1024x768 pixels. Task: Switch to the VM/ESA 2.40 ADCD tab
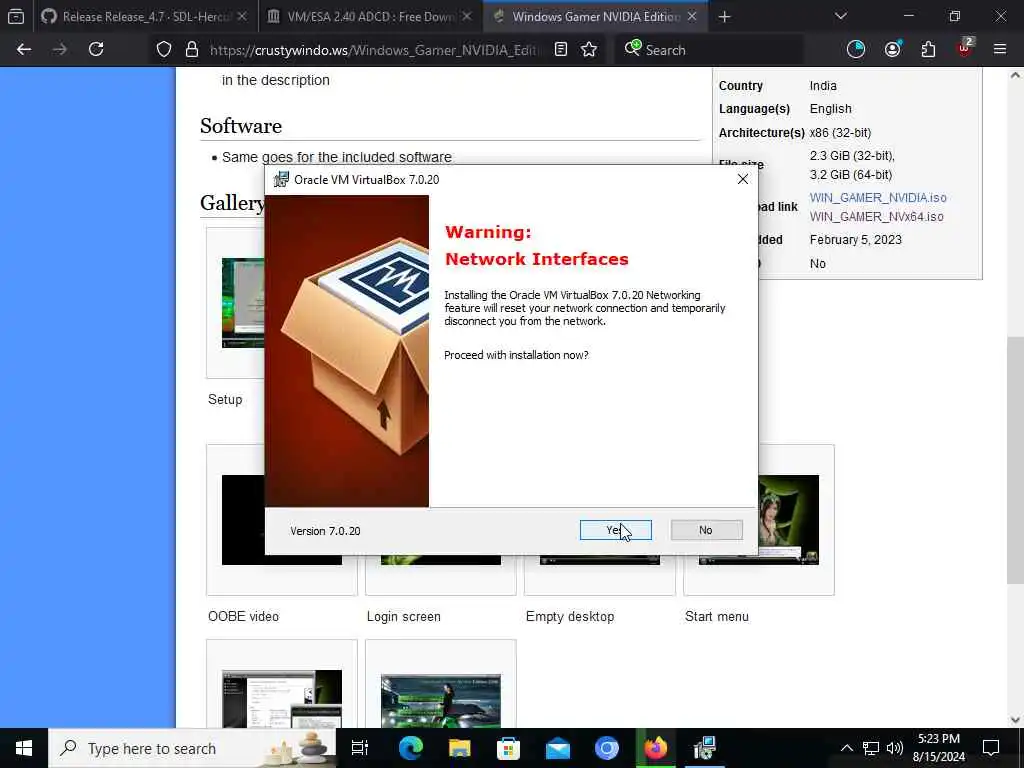[x=370, y=16]
